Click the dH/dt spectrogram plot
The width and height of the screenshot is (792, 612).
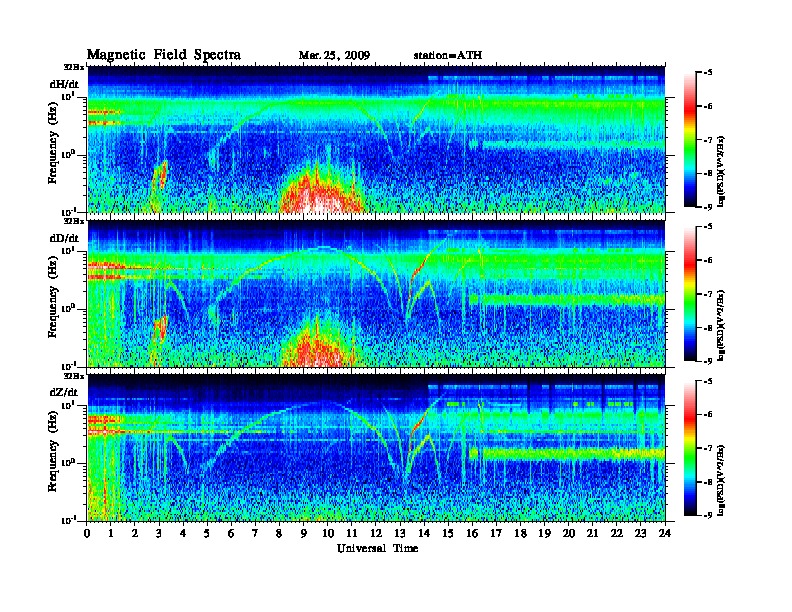click(x=376, y=139)
